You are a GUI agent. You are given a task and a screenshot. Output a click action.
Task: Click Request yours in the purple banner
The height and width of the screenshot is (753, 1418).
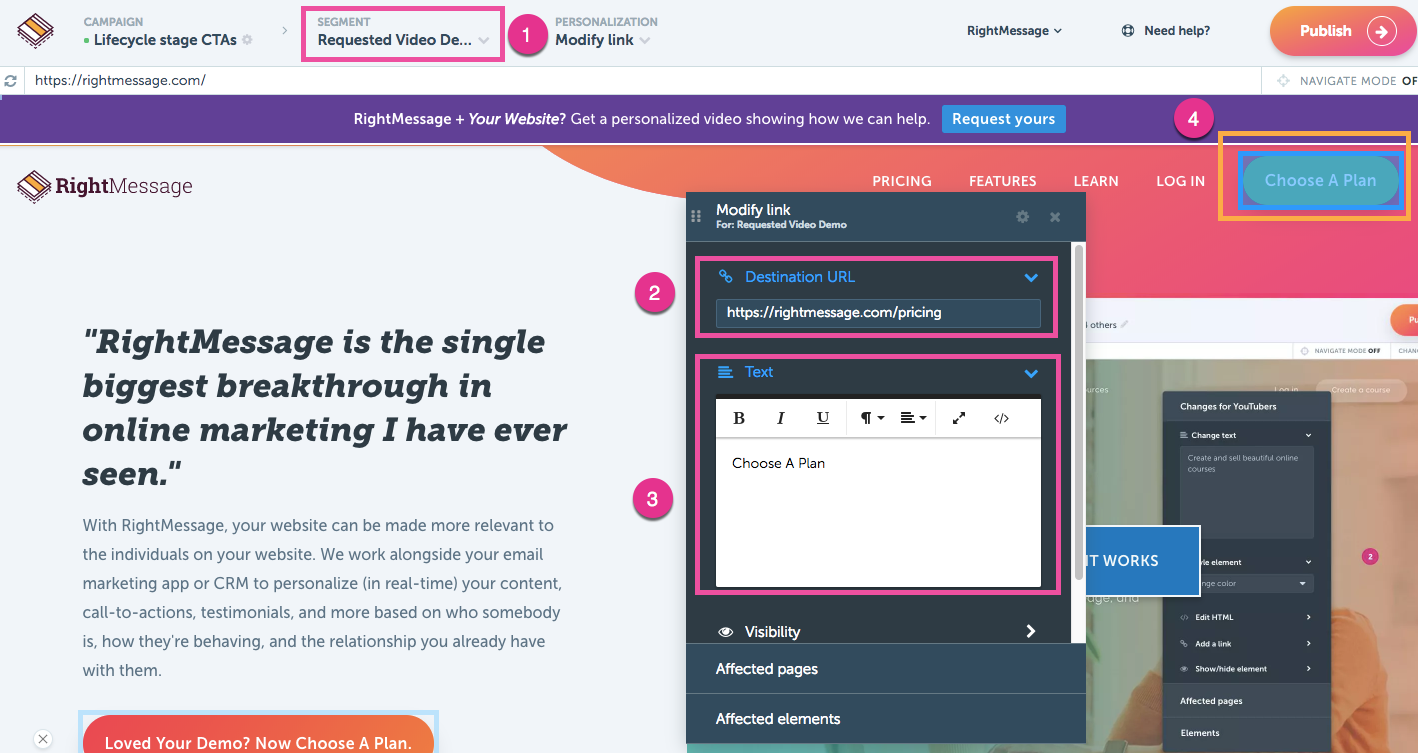point(1003,119)
